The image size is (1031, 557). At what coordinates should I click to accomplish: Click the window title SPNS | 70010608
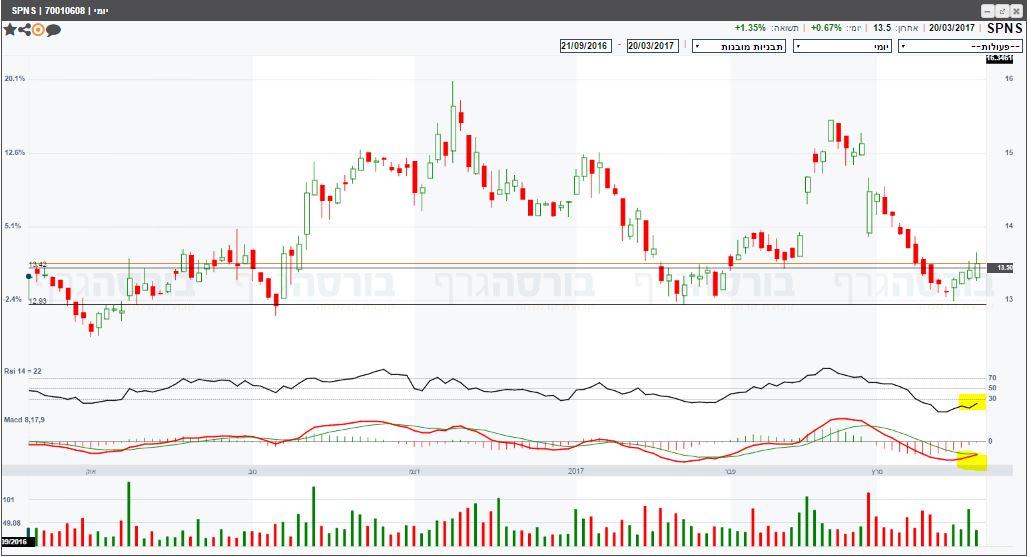tap(48, 11)
